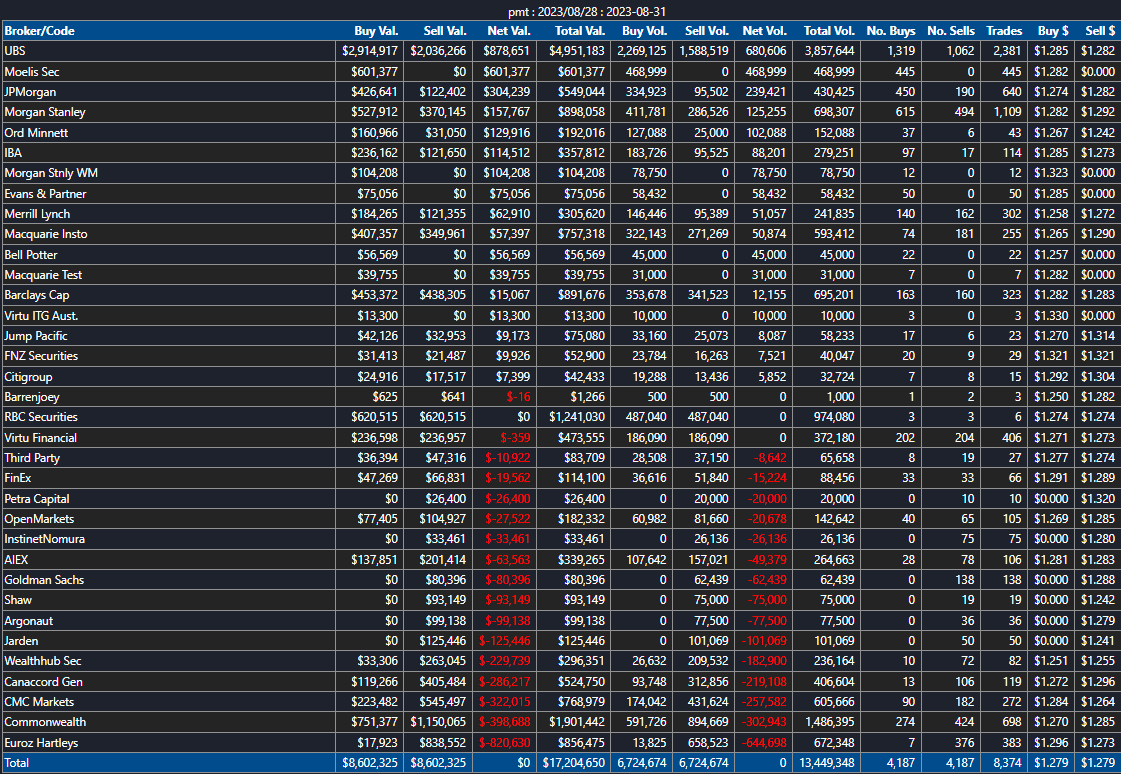Click Virtu ITG Aust. buy price $1.330
1121x774 pixels.
pyautogui.click(x=1051, y=315)
